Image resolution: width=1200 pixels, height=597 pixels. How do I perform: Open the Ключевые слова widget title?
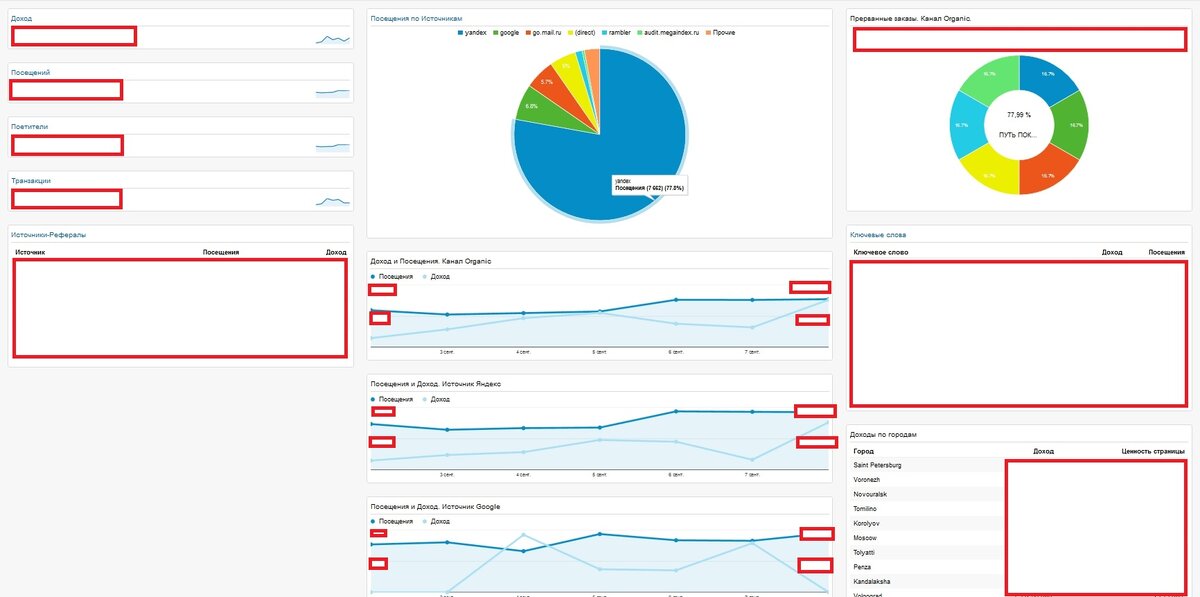tap(878, 235)
